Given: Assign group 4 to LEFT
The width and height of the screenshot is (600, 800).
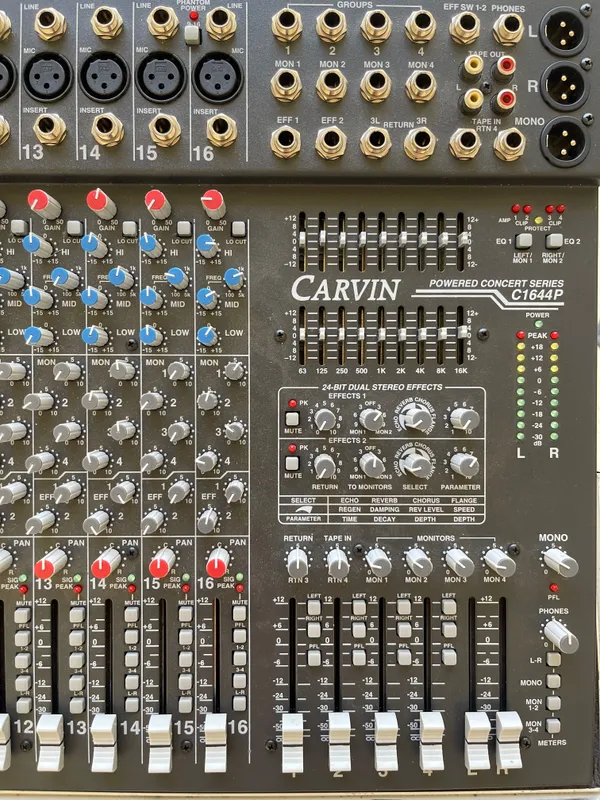Looking at the screenshot, I should coord(449,607).
